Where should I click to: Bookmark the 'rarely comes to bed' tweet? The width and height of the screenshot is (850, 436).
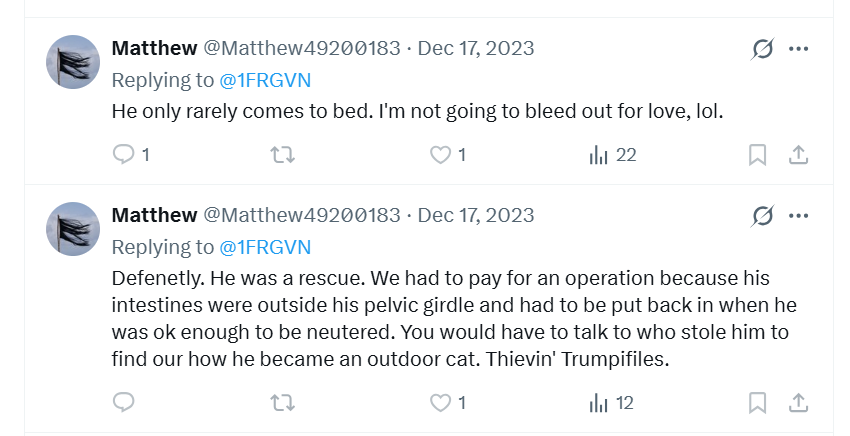[x=757, y=155]
